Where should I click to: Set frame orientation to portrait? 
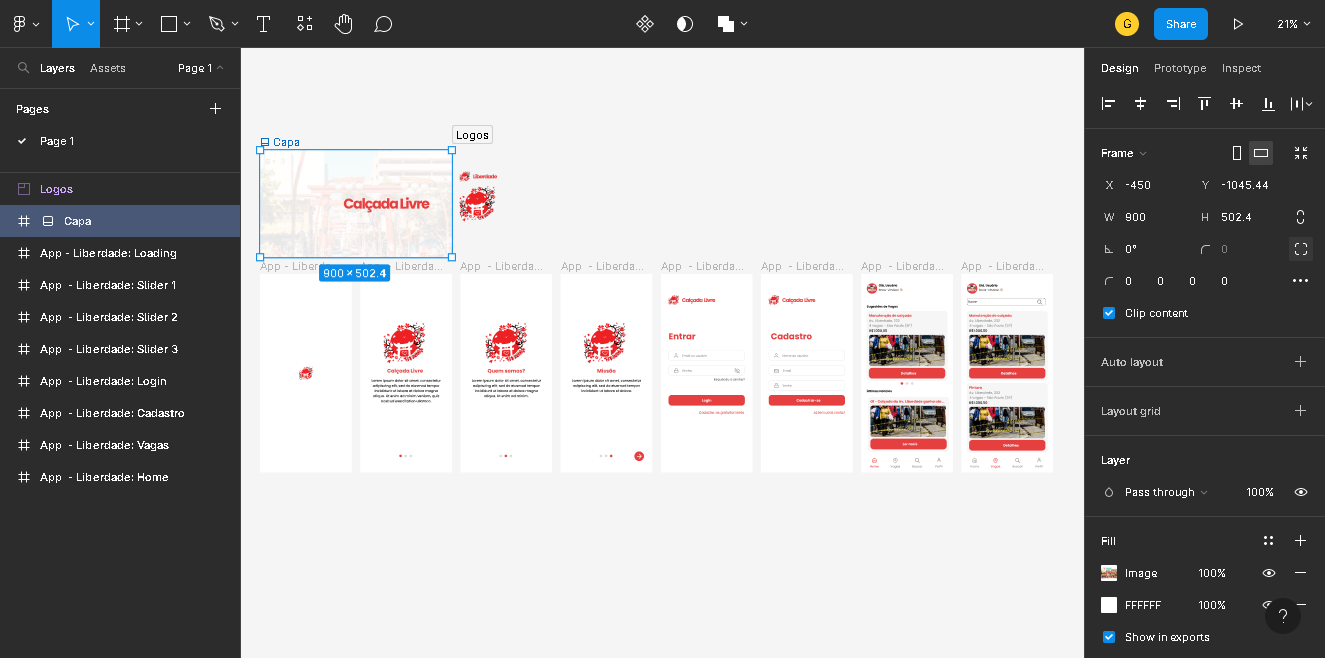pyautogui.click(x=1237, y=153)
